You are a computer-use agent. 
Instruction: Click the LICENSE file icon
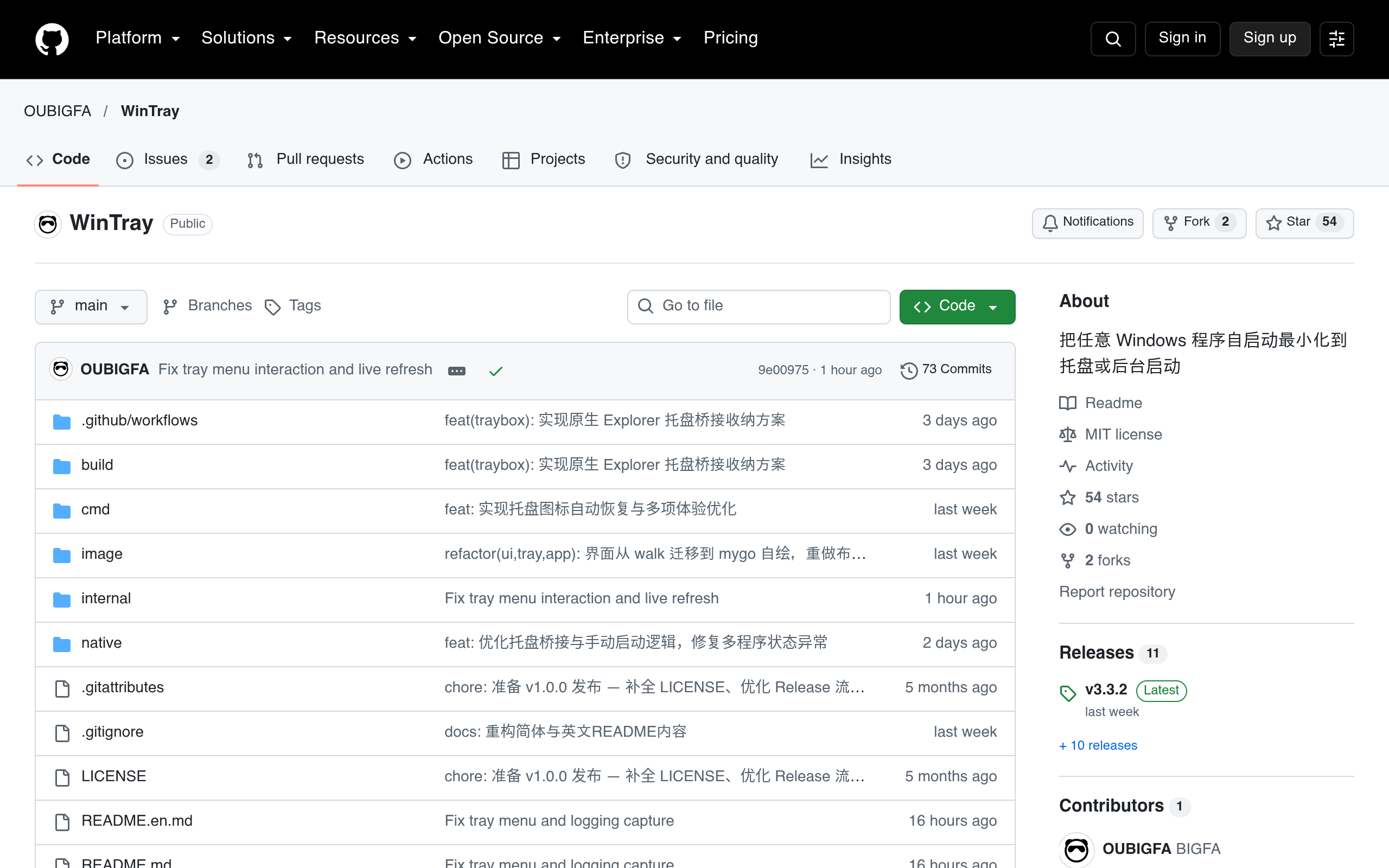coord(62,777)
